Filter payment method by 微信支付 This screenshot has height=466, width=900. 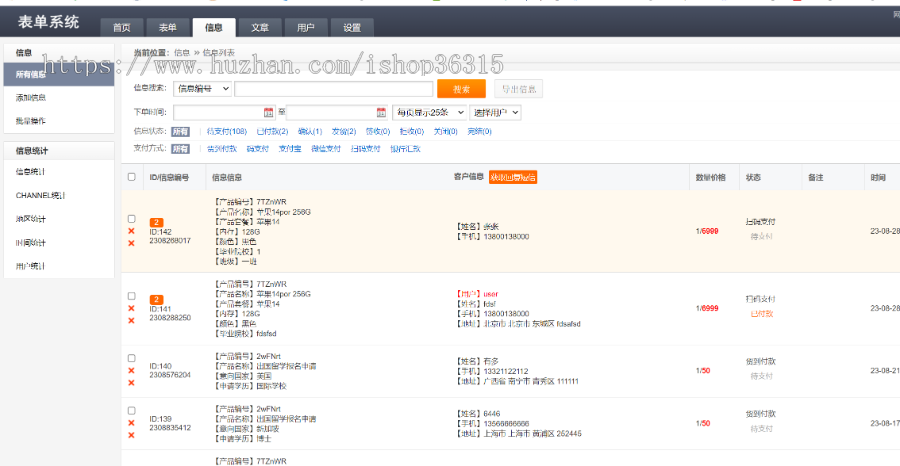click(x=326, y=149)
